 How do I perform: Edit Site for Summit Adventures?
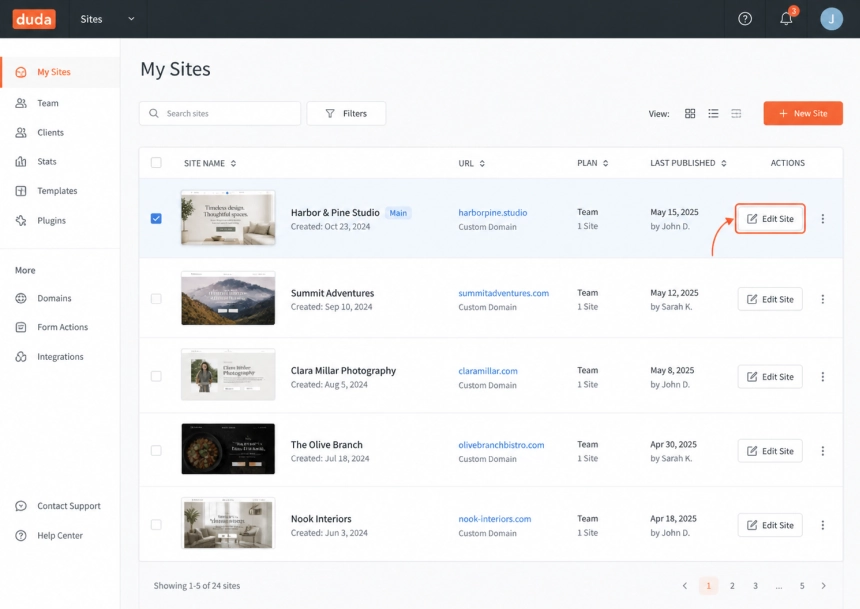770,299
